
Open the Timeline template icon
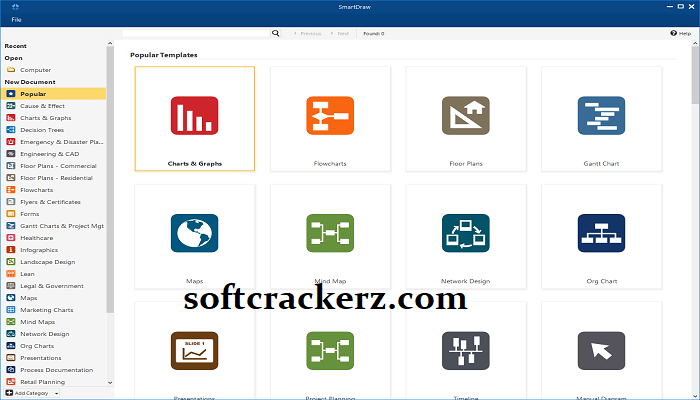466,350
